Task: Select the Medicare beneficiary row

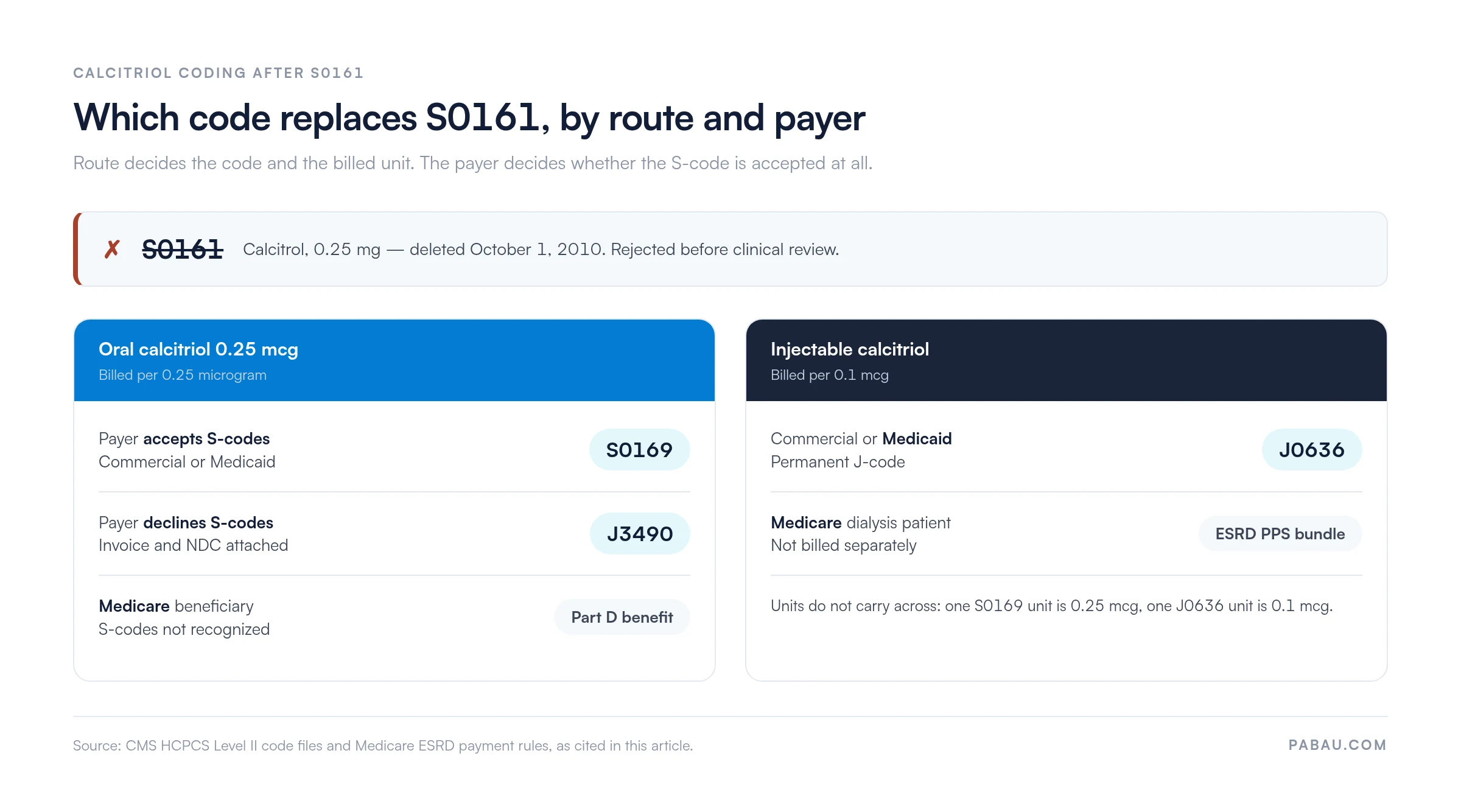Action: (x=394, y=617)
